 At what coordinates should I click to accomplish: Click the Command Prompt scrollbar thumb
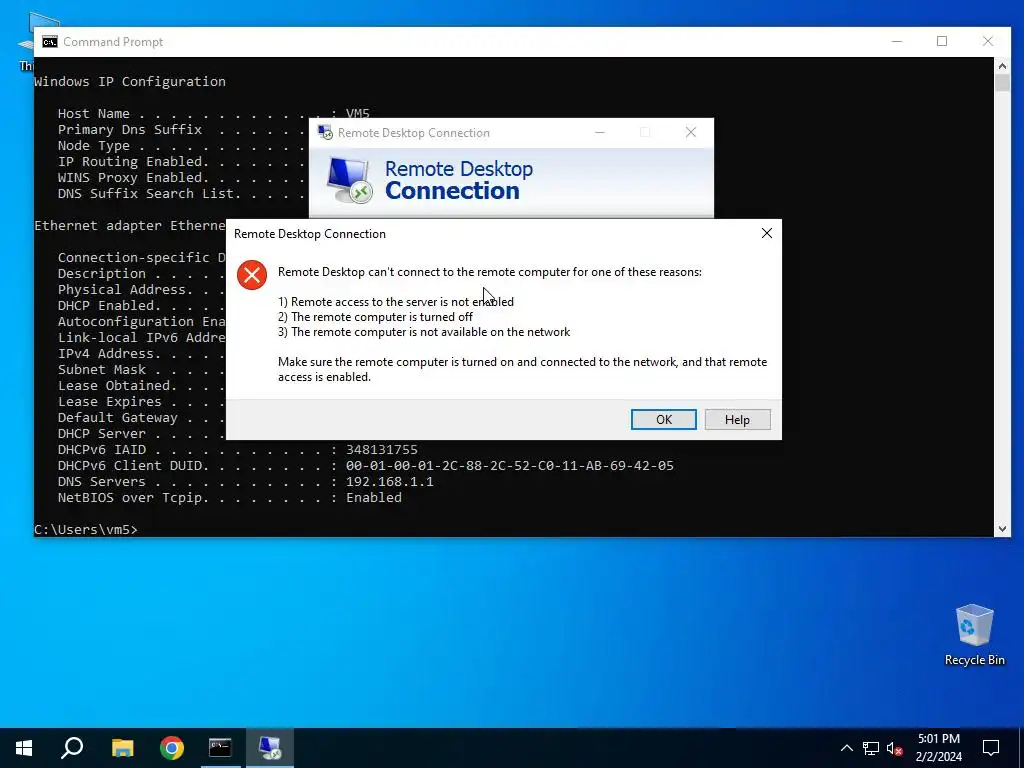1002,83
